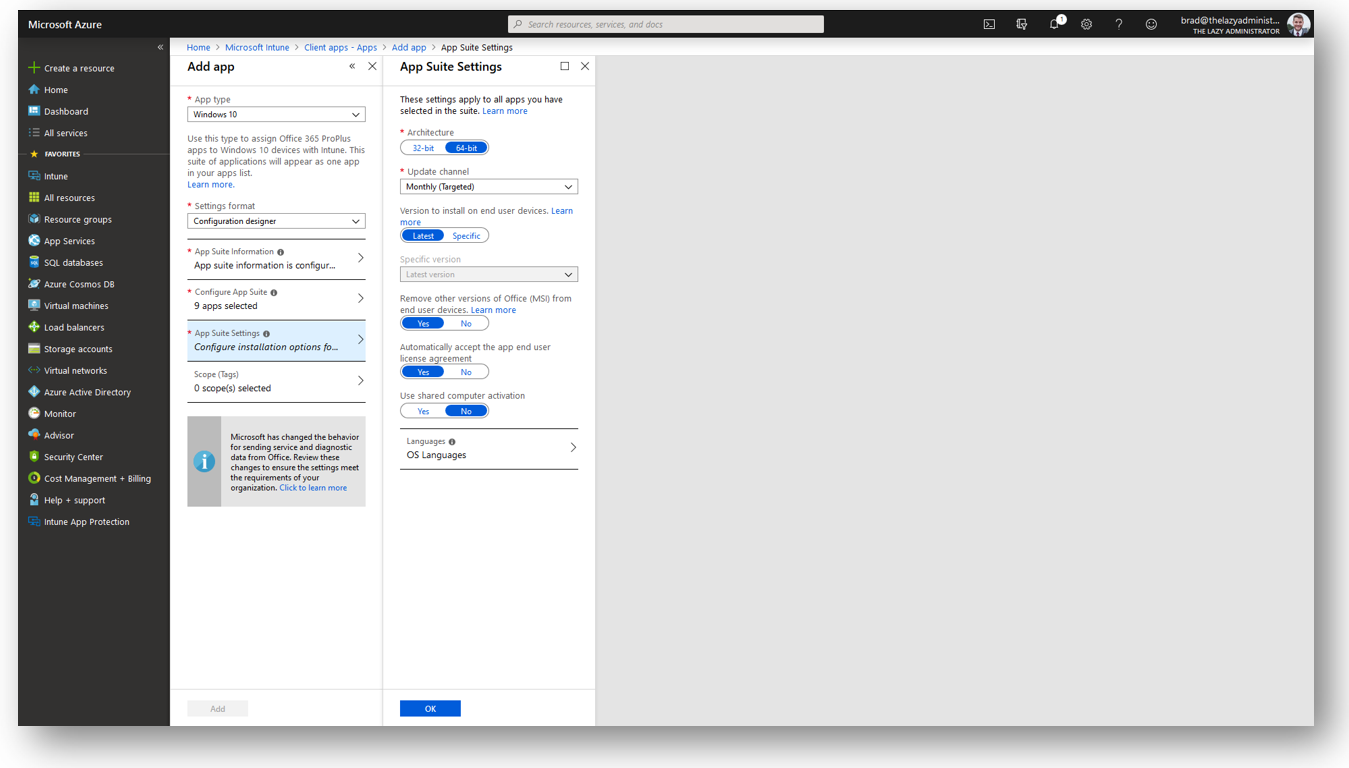Open the help question mark icon
Viewport: 1349px width, 768px height.
tap(1119, 24)
